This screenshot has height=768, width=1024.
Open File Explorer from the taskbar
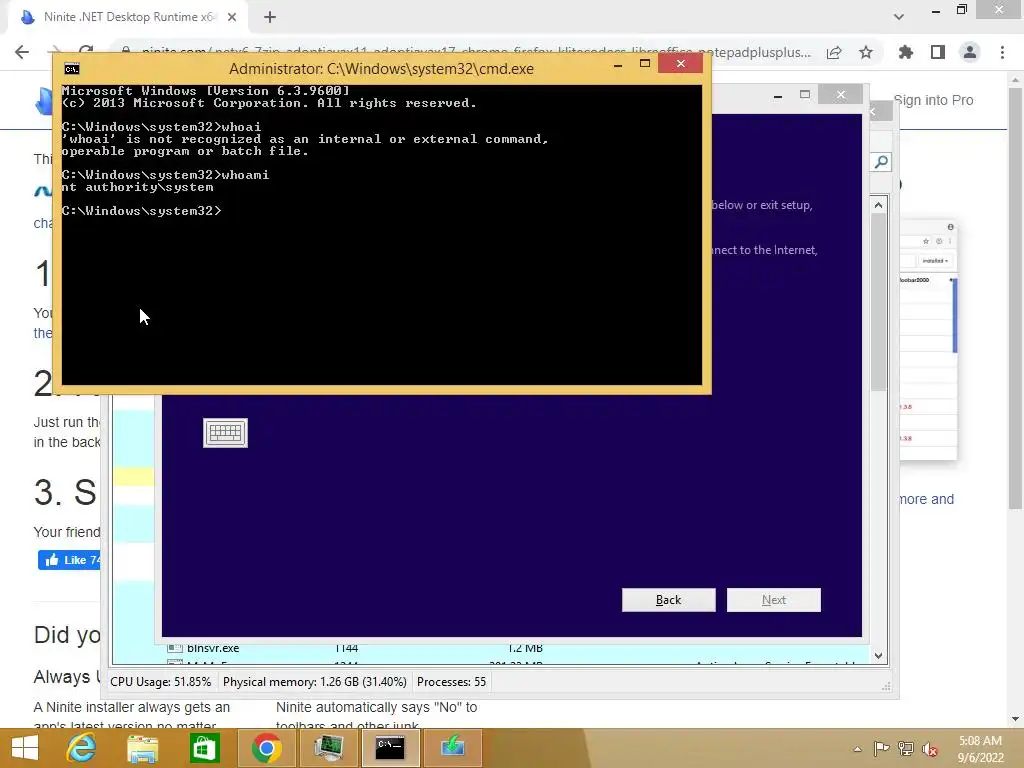[x=142, y=748]
